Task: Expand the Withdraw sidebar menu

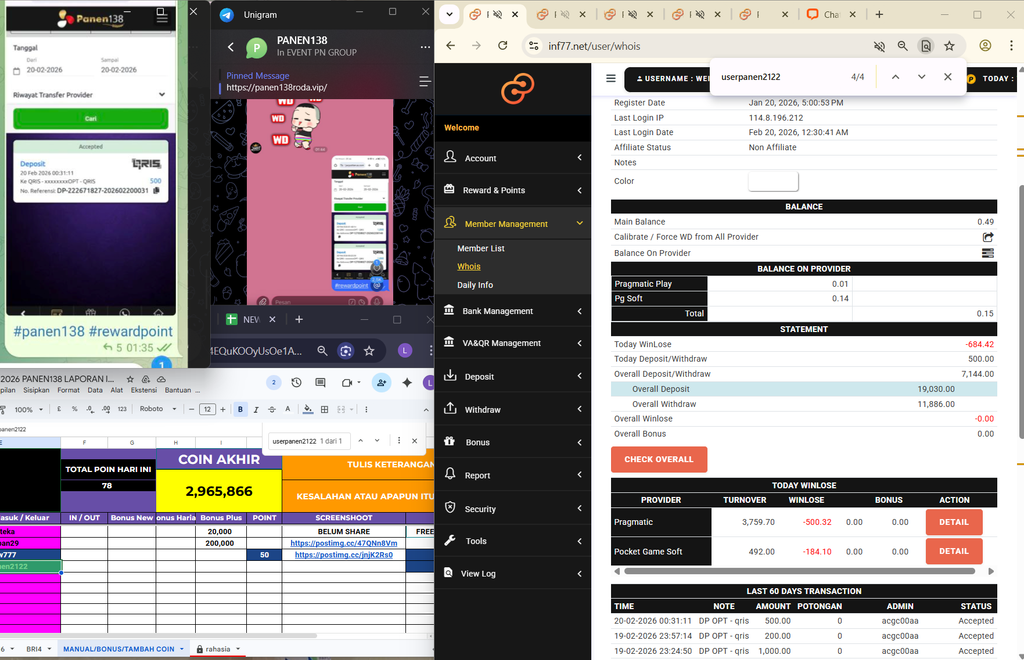Action: click(513, 409)
